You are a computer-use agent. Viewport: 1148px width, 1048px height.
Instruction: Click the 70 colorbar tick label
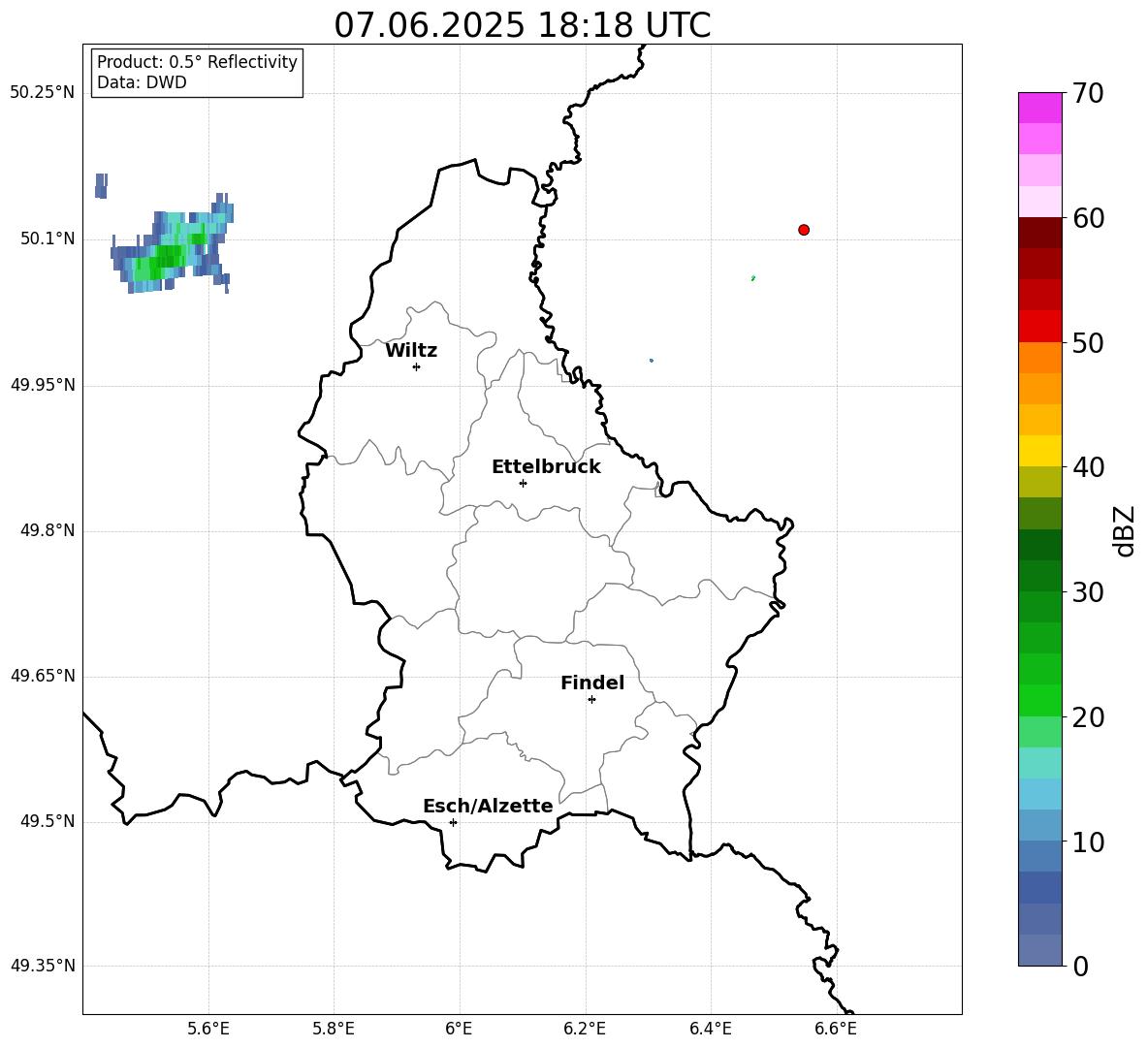pyautogui.click(x=1088, y=93)
